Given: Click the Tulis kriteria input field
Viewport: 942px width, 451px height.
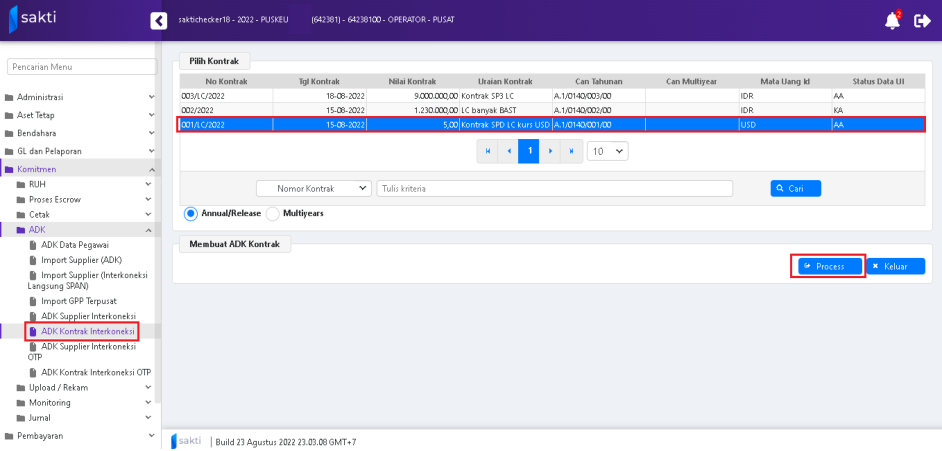Looking at the screenshot, I should [554, 188].
